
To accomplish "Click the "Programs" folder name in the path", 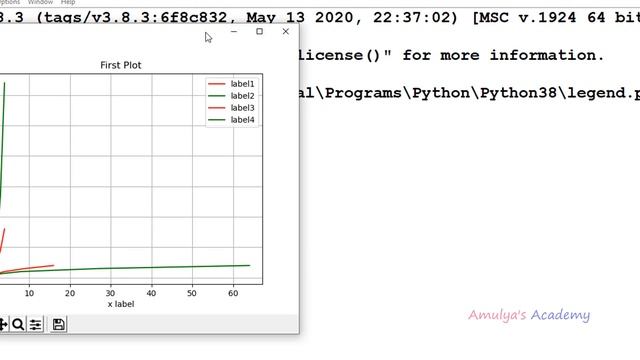I will click(363, 93).
